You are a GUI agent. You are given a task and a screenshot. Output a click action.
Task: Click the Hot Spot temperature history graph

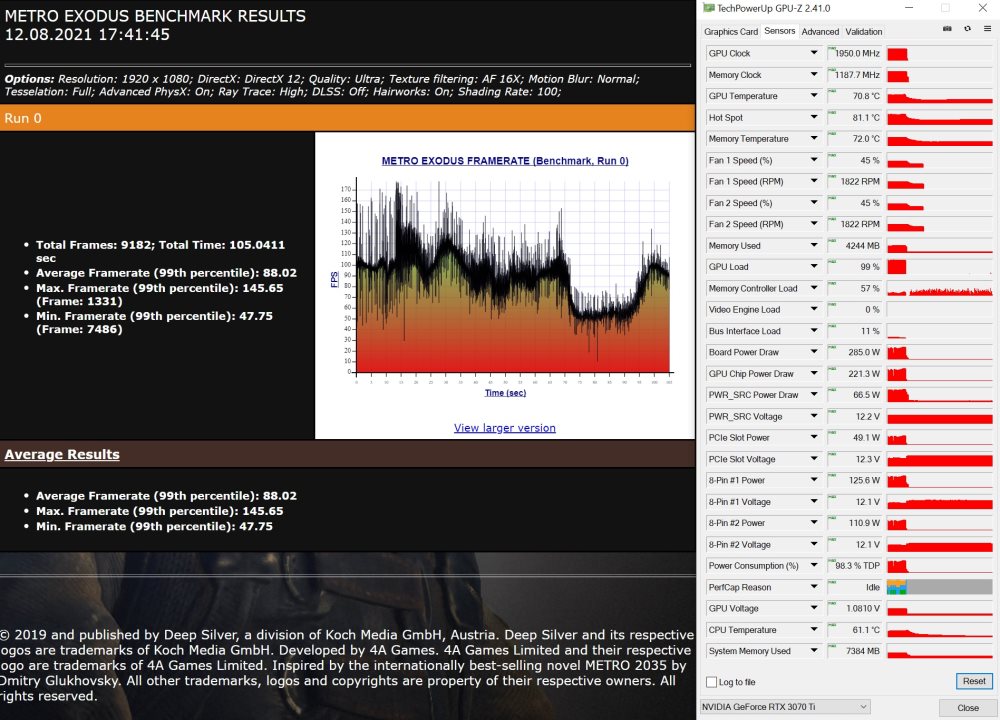[x=939, y=117]
